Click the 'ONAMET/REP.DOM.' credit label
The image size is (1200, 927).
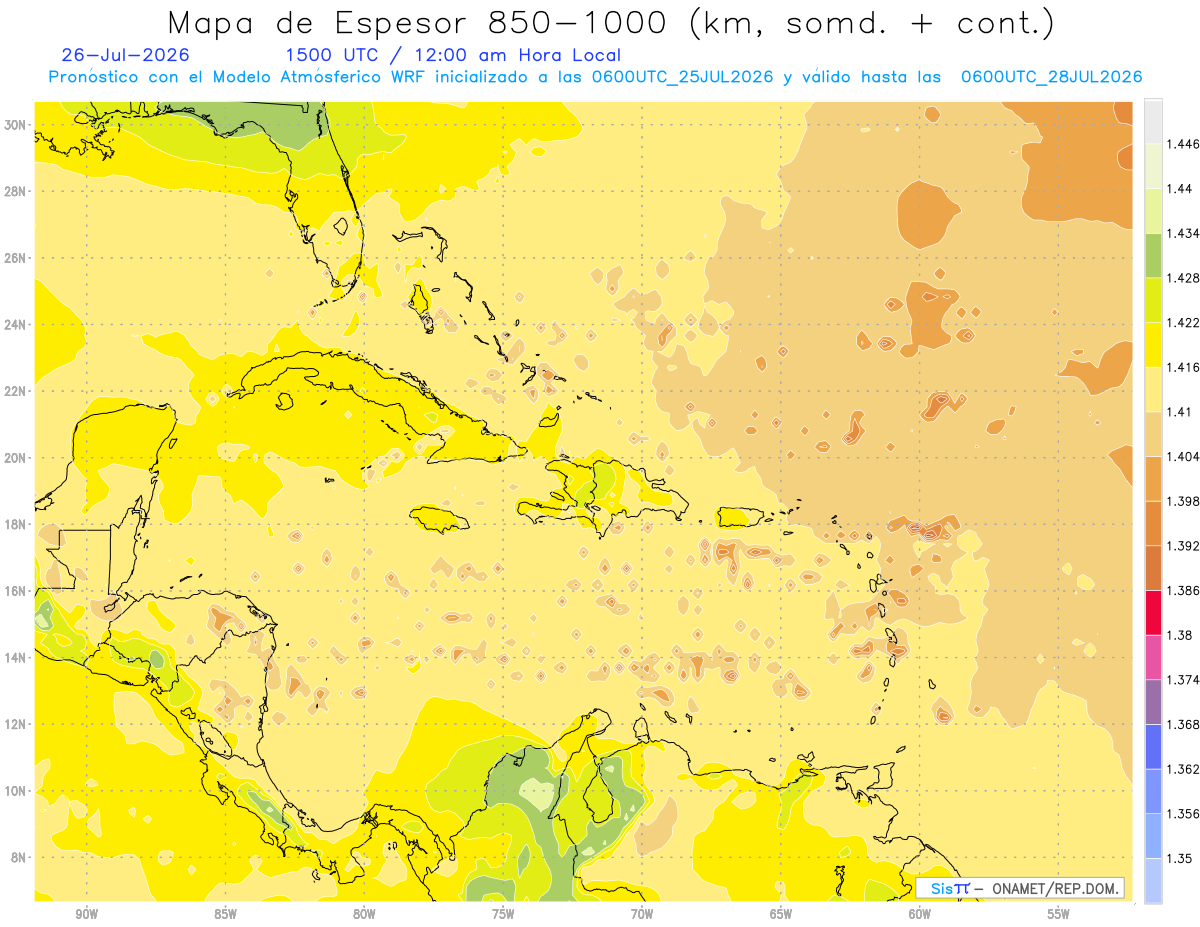[x=1055, y=888]
